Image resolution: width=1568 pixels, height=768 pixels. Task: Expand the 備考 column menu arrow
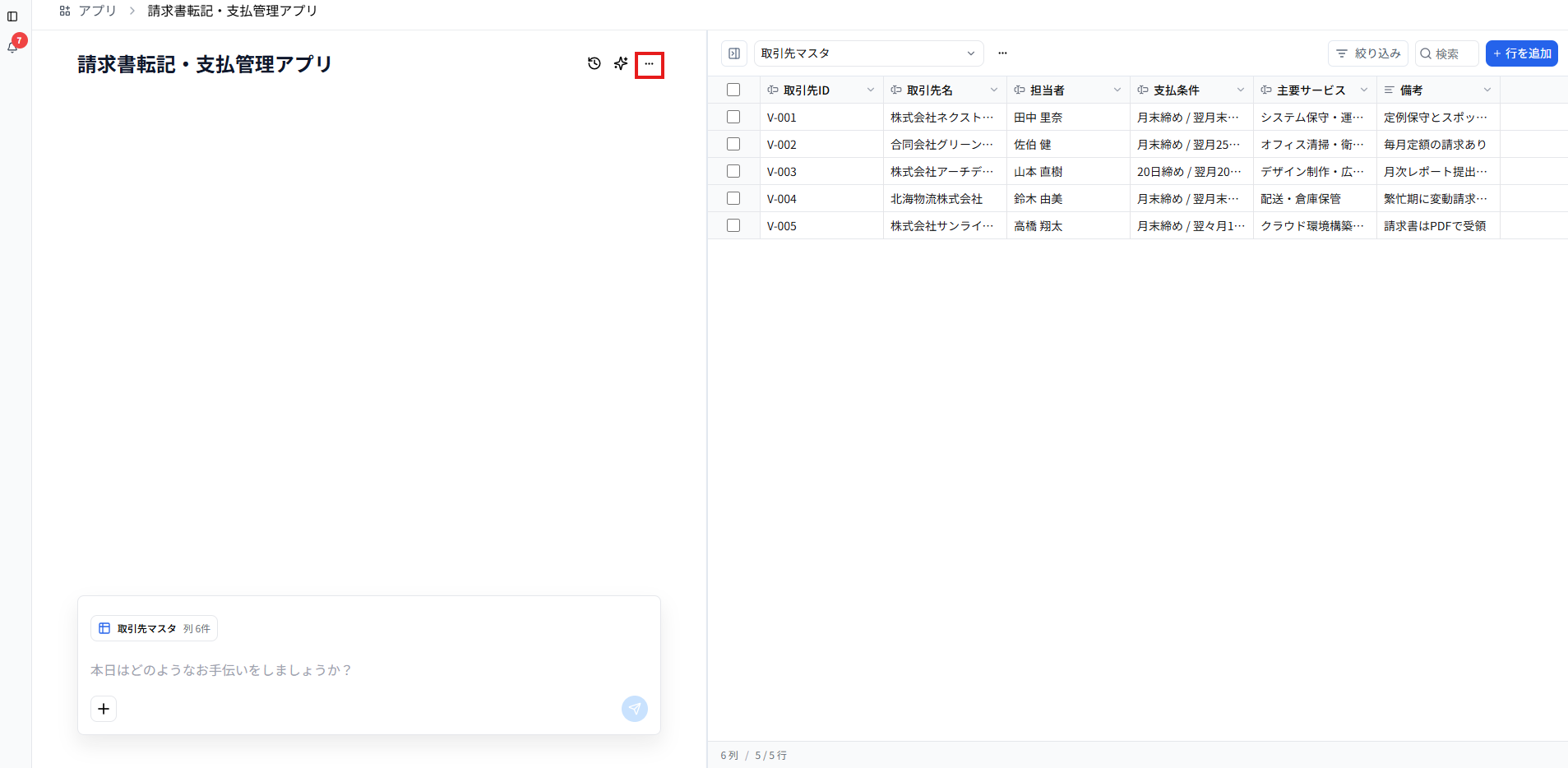pos(1487,90)
